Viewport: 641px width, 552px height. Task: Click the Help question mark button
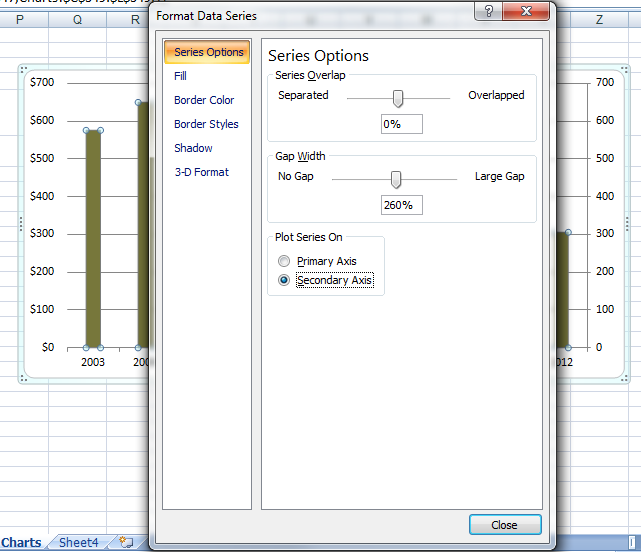(x=488, y=13)
